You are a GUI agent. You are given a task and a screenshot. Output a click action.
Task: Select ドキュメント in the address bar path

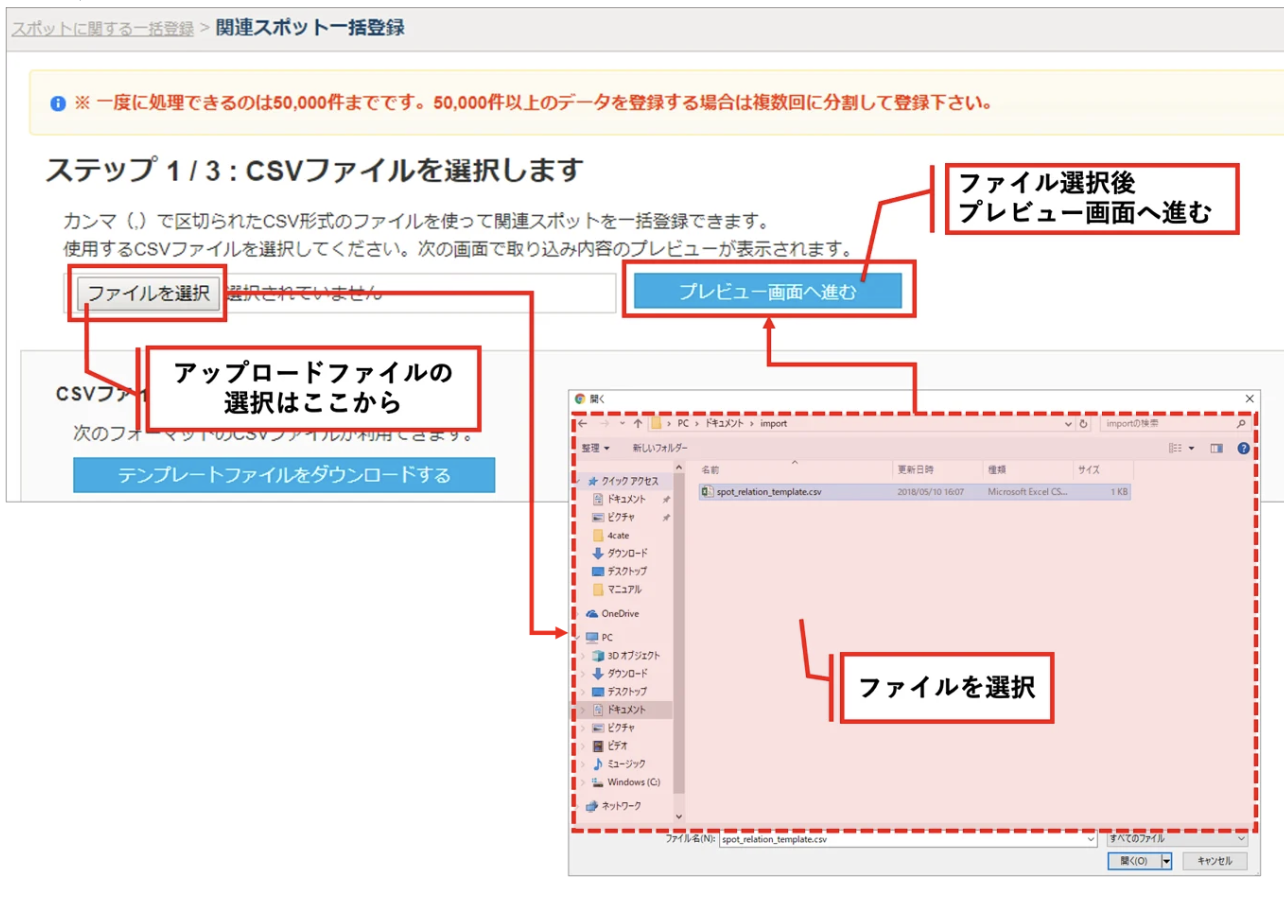point(725,424)
